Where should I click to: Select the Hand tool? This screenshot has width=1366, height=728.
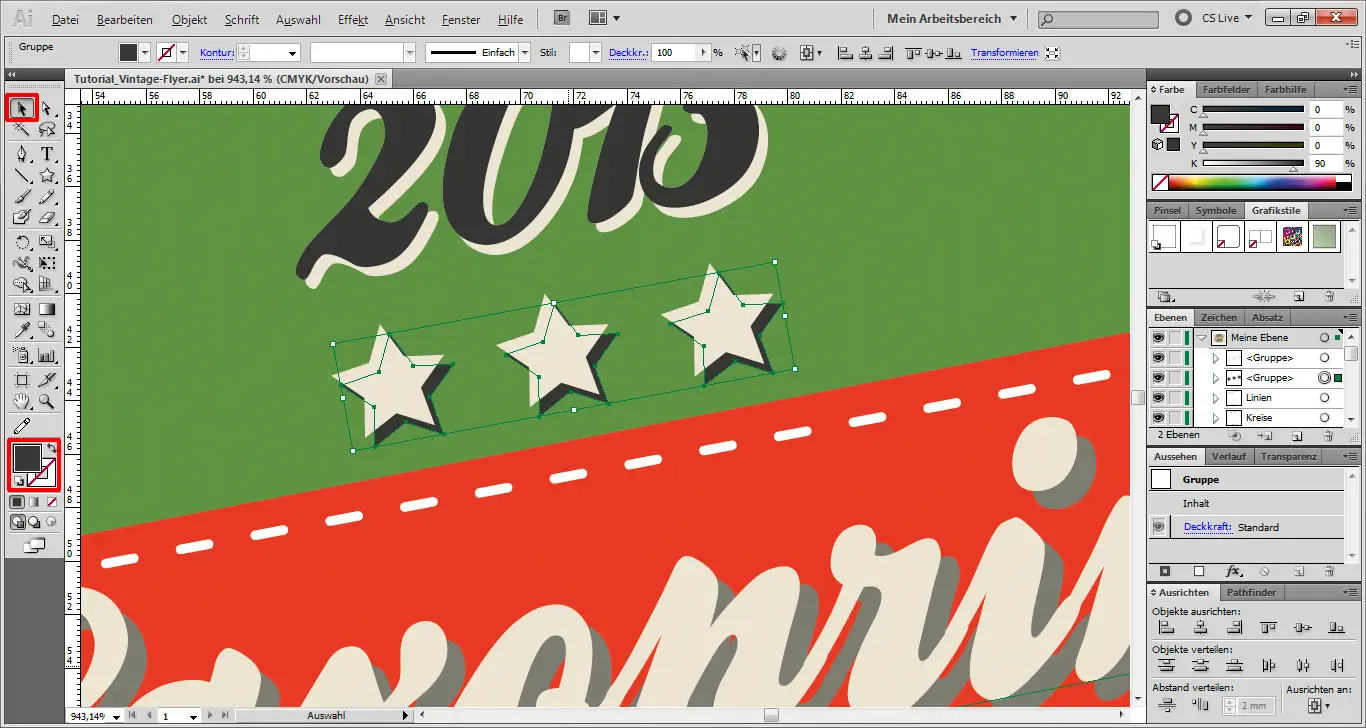coord(22,402)
